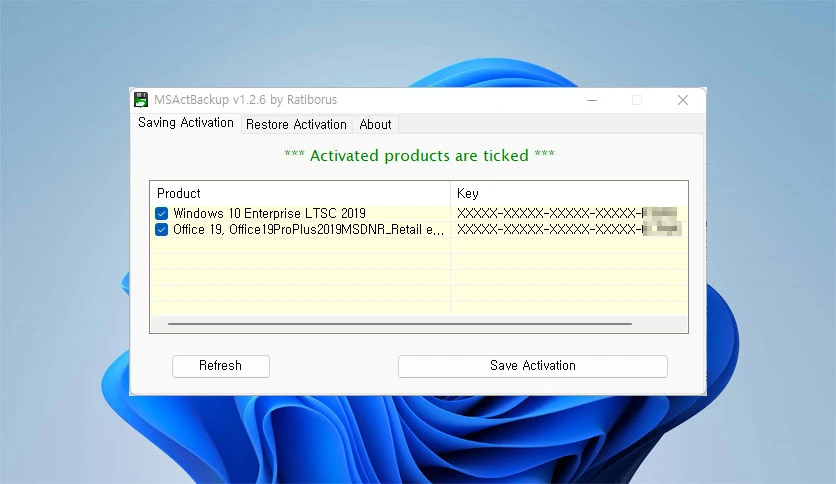
Task: Open the Restore Activation tab
Action: click(296, 125)
